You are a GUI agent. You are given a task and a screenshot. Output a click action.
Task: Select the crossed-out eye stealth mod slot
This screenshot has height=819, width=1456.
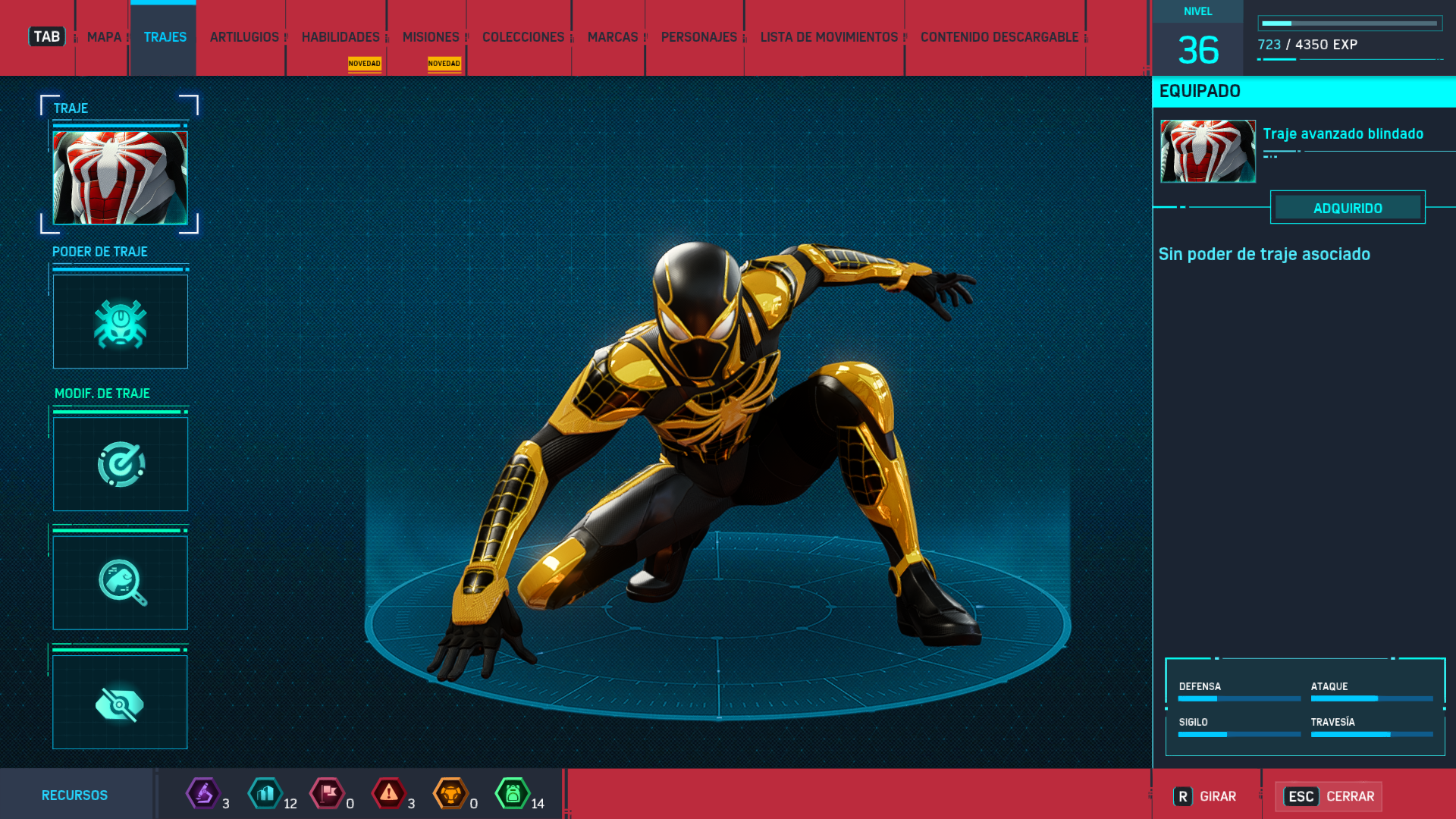(x=121, y=703)
